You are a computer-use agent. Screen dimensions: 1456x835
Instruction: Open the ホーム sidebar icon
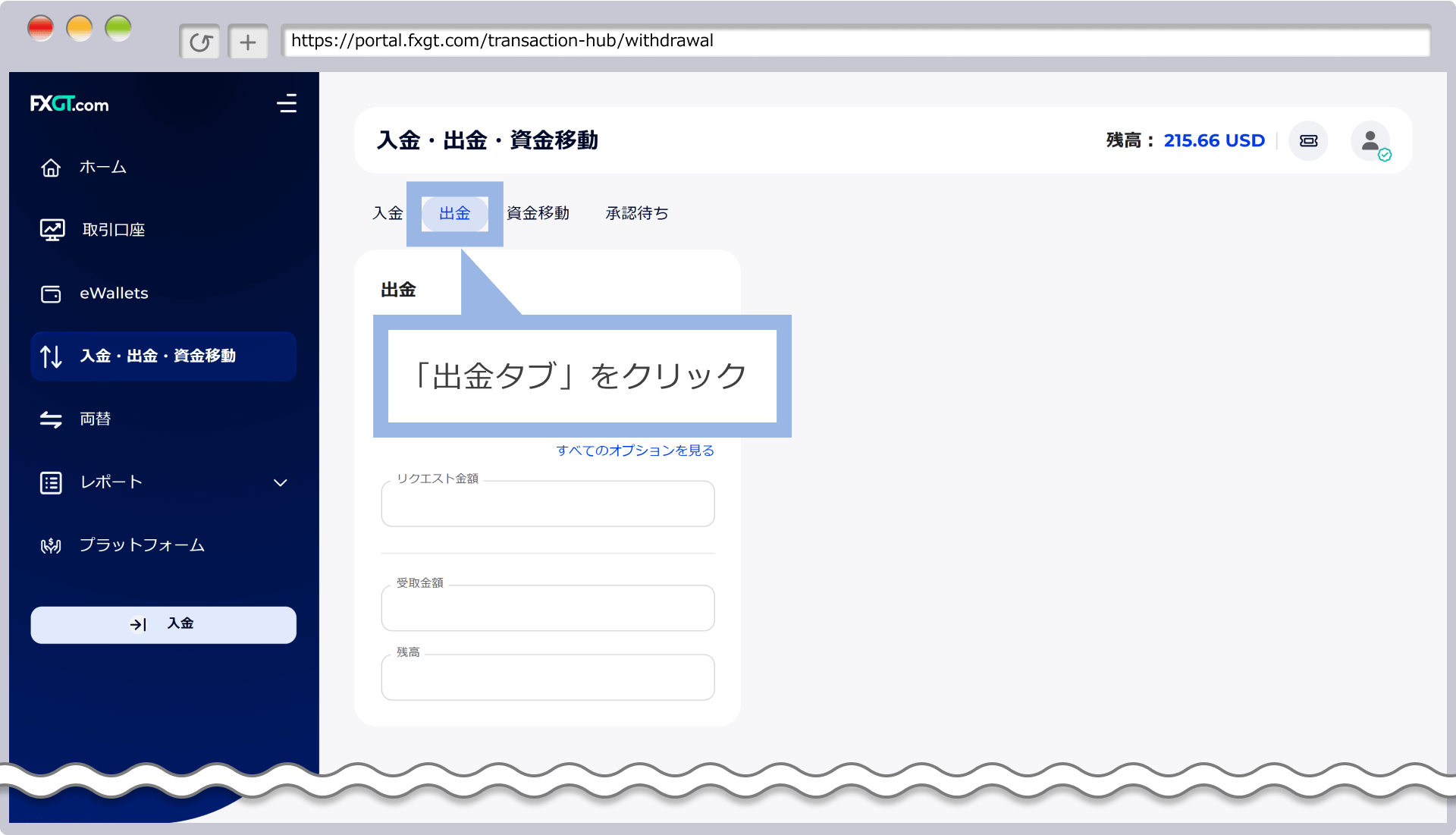(x=50, y=168)
